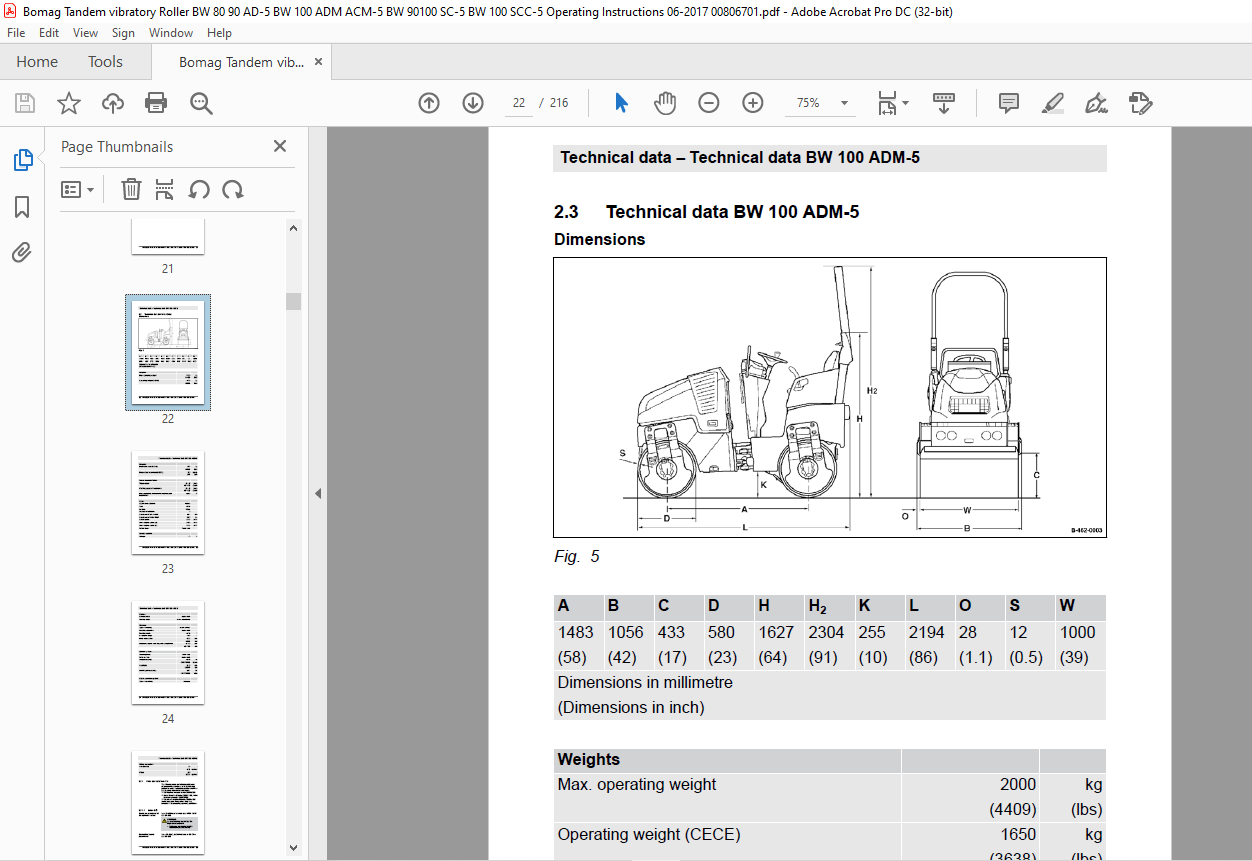Rotate the page clockwise
Image resolution: width=1252 pixels, height=861 pixels.
point(233,189)
